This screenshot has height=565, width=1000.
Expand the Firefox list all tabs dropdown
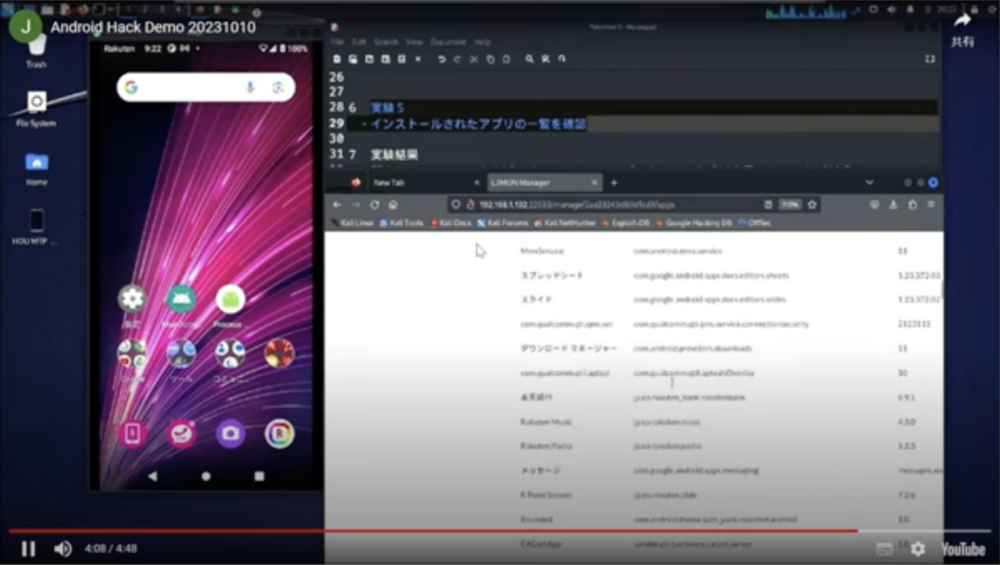(x=869, y=183)
